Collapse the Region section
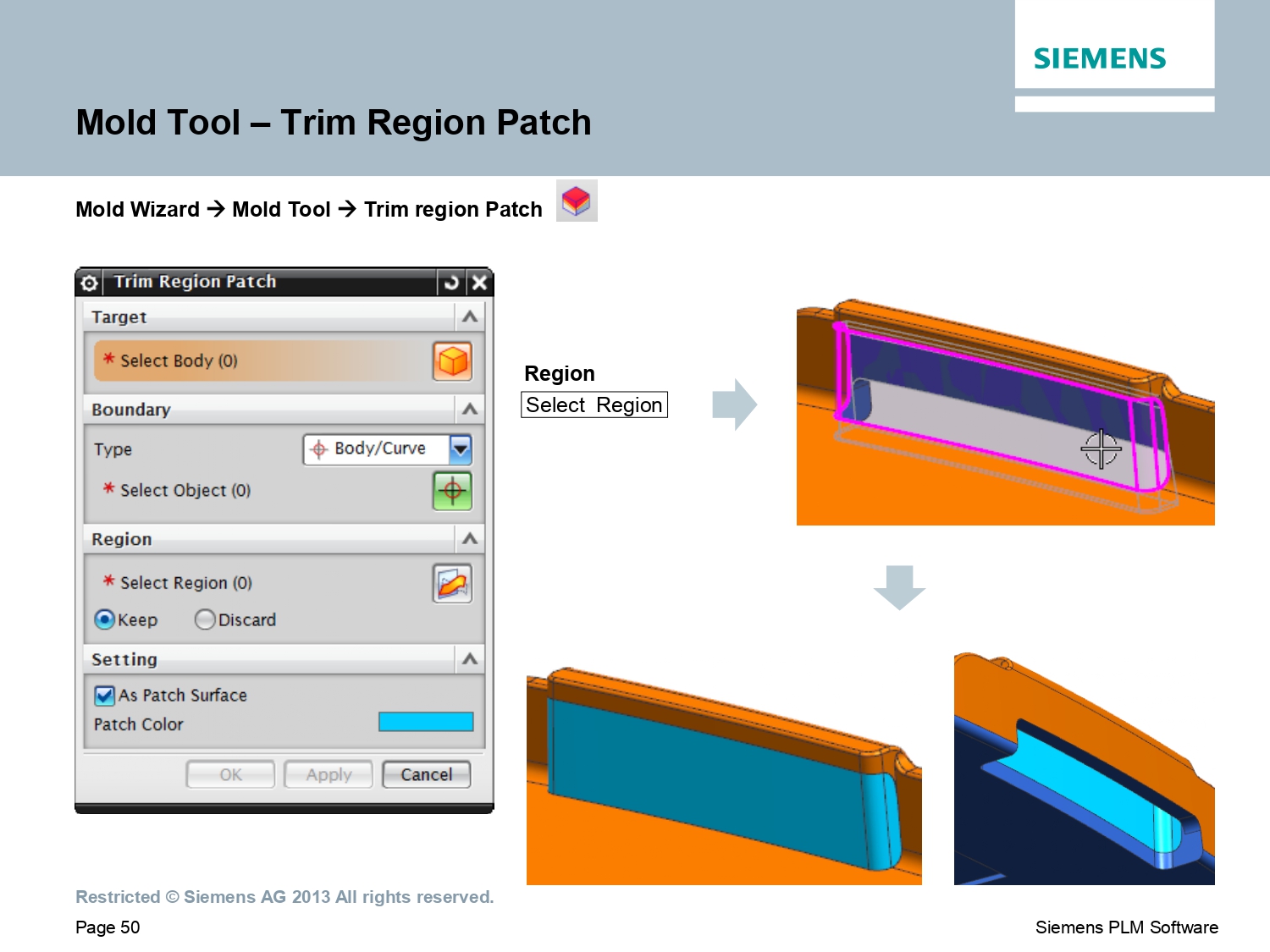Screen dimensions: 1270x952 tap(470, 539)
